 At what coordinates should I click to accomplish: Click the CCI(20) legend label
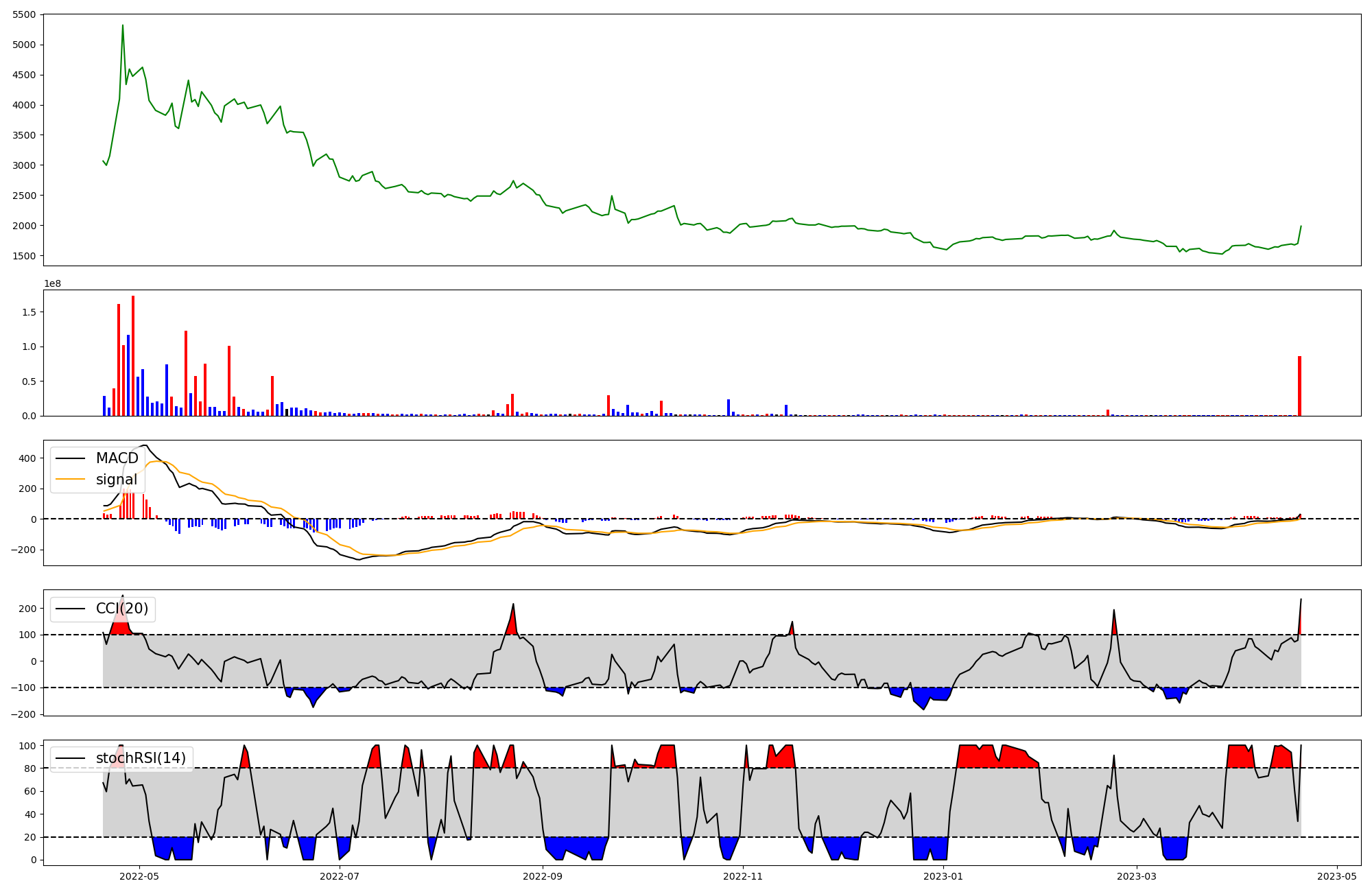[122, 609]
